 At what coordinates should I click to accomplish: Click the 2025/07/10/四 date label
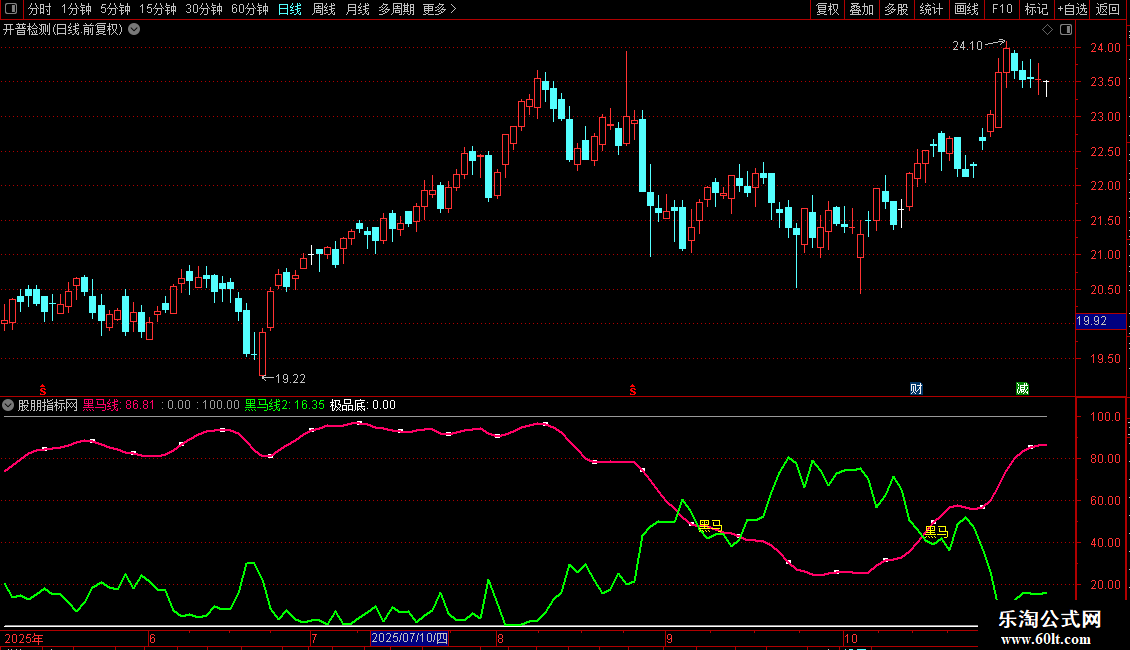pos(409,638)
